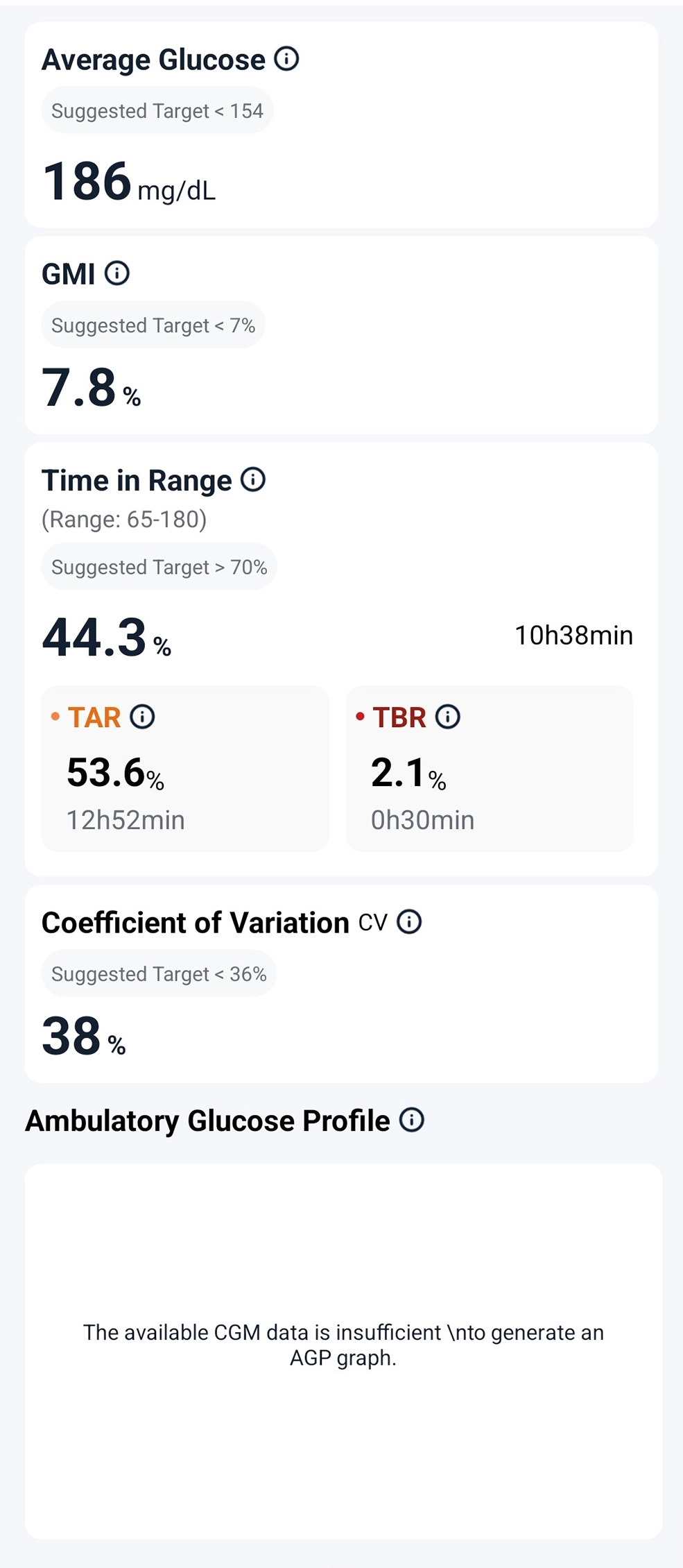The height and width of the screenshot is (1568, 683).
Task: Show Ambulatory Glucose Profile info icon
Action: point(412,1120)
